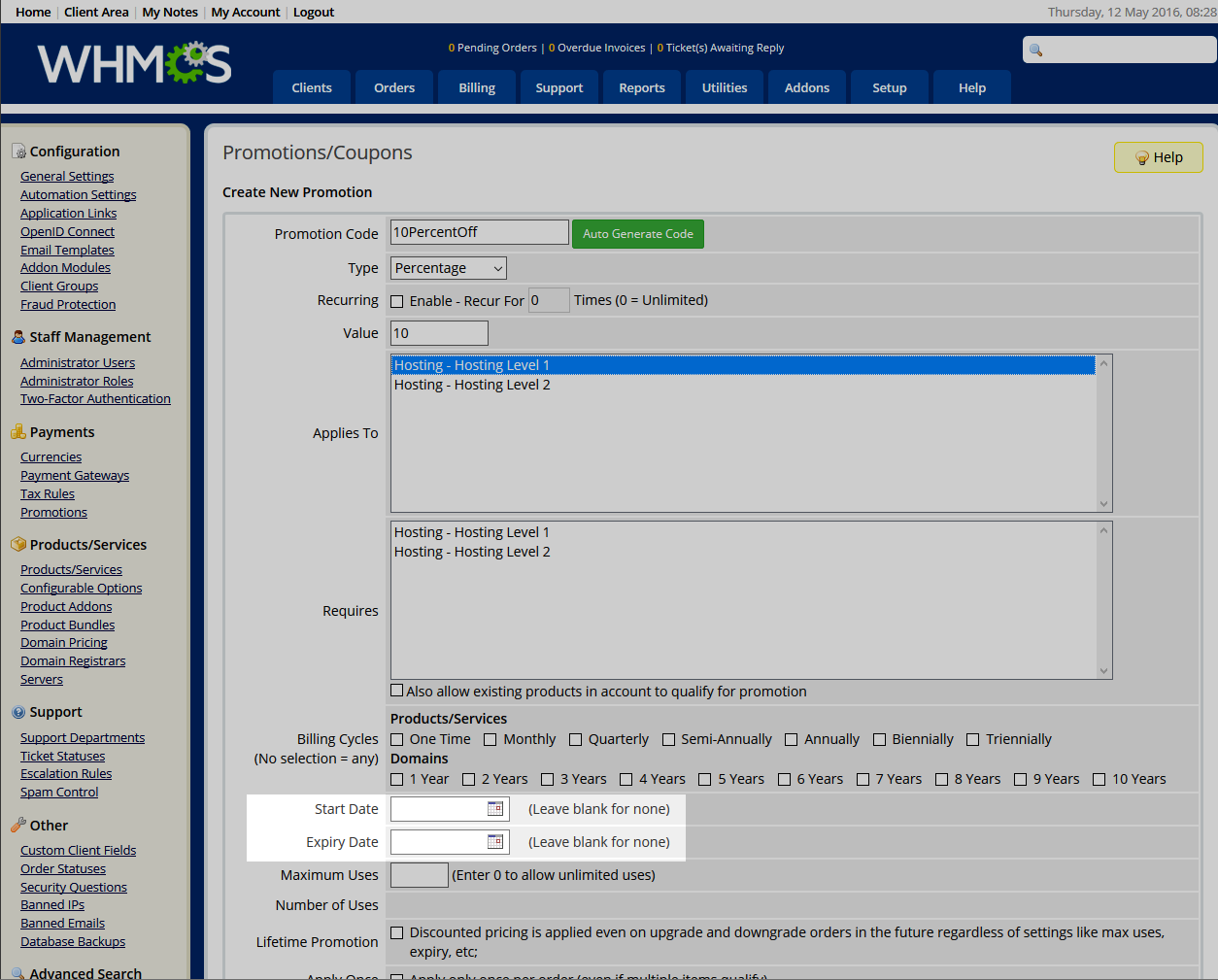The width and height of the screenshot is (1218, 980).
Task: Open the Payment Gateways link
Action: [x=75, y=476]
